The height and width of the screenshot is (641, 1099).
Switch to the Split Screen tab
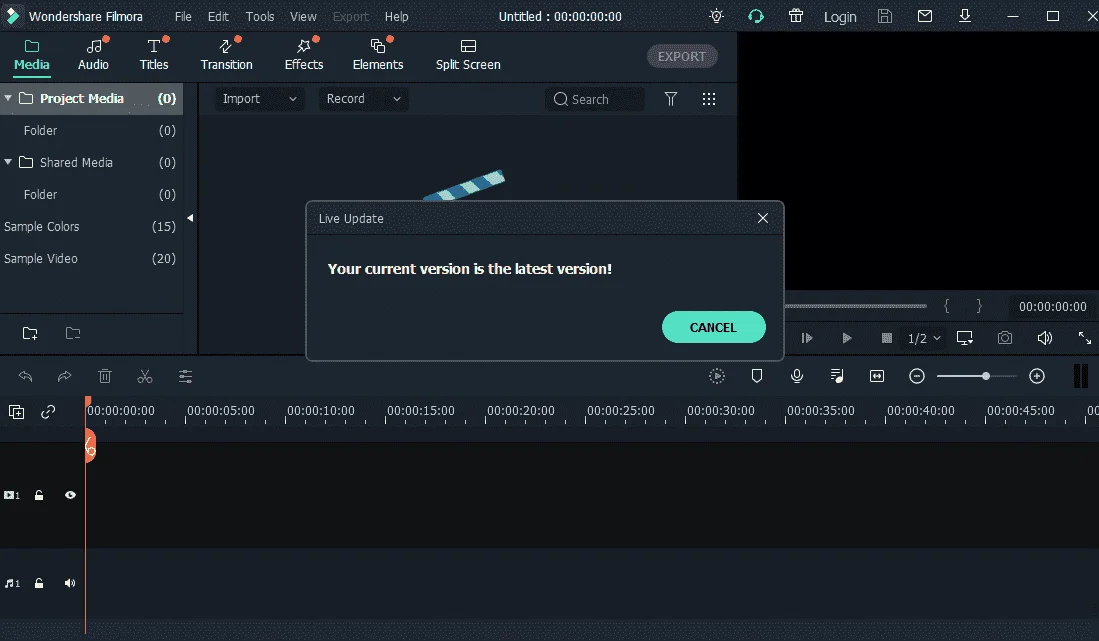(468, 55)
